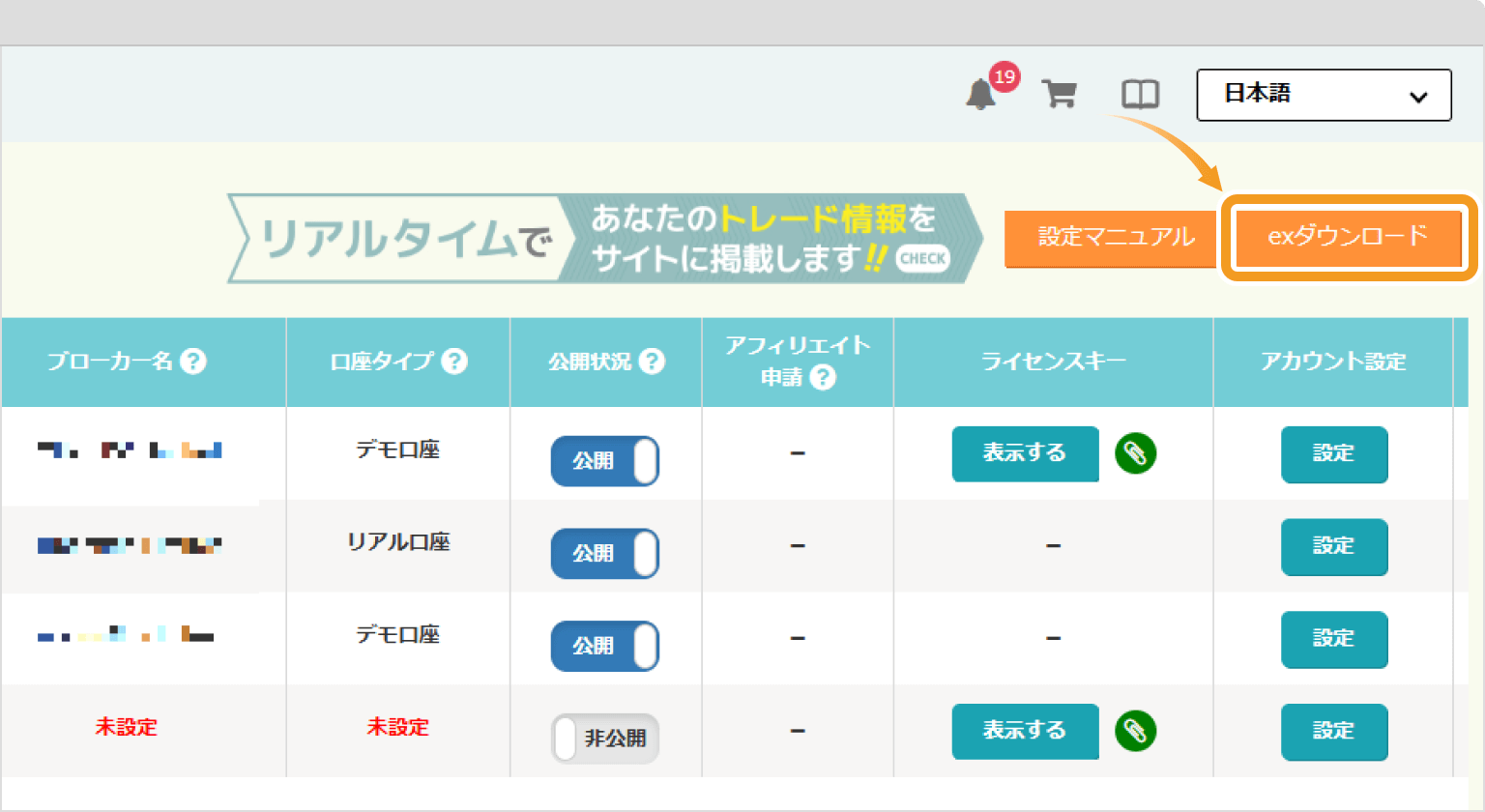
Task: Enable the 非公開 switch in 未設定 row
Action: 605,739
